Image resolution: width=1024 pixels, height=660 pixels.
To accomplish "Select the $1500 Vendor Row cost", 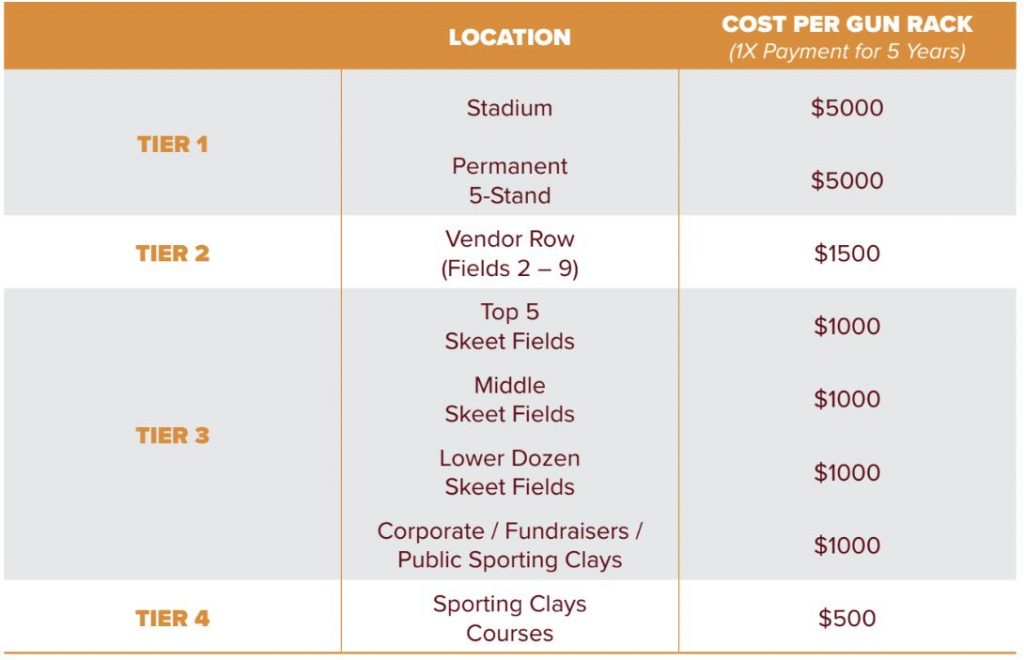I will tap(847, 253).
